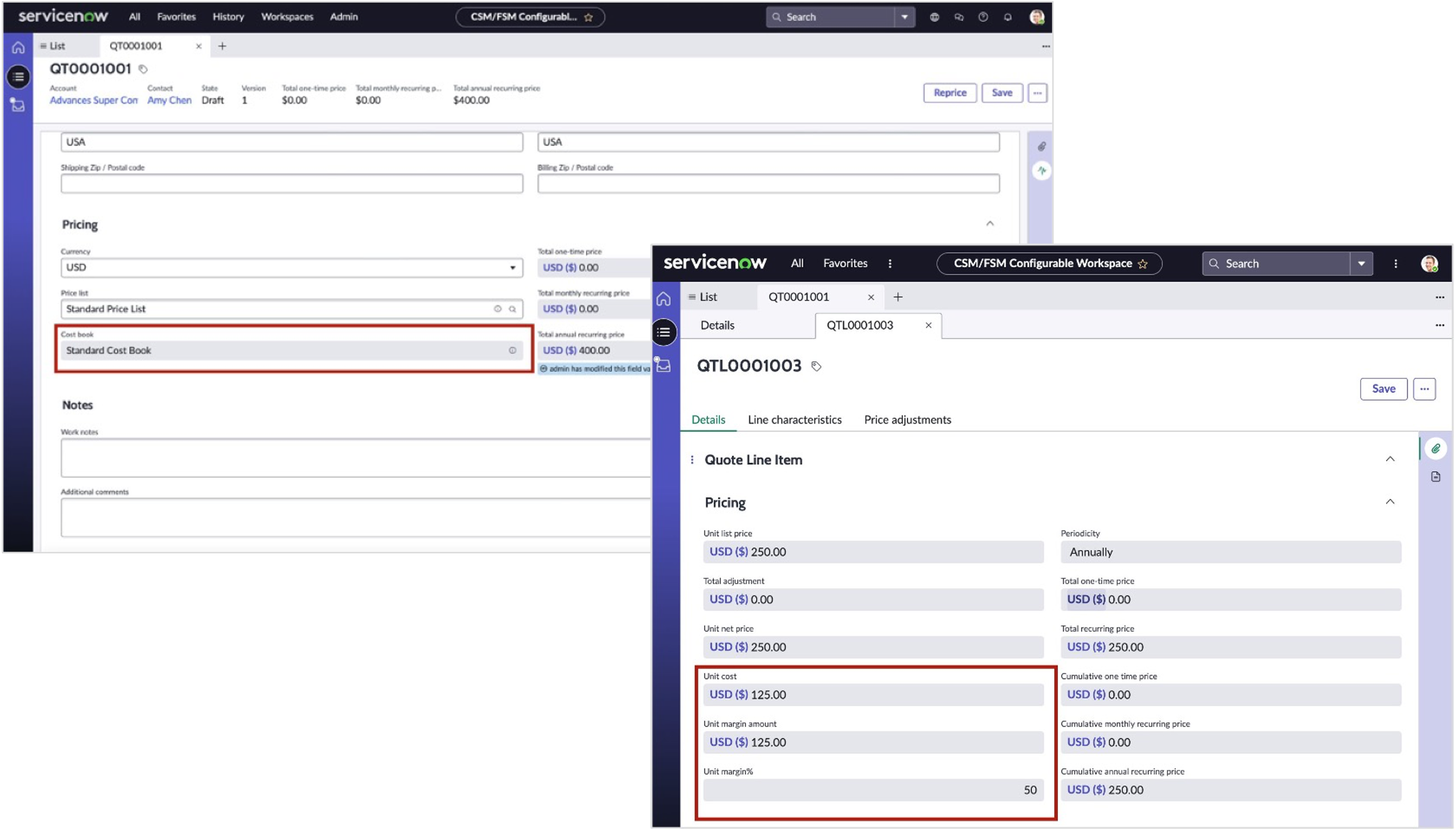Open the Favorites menu in the back window
Screen dimensions: 1456x829
[177, 17]
